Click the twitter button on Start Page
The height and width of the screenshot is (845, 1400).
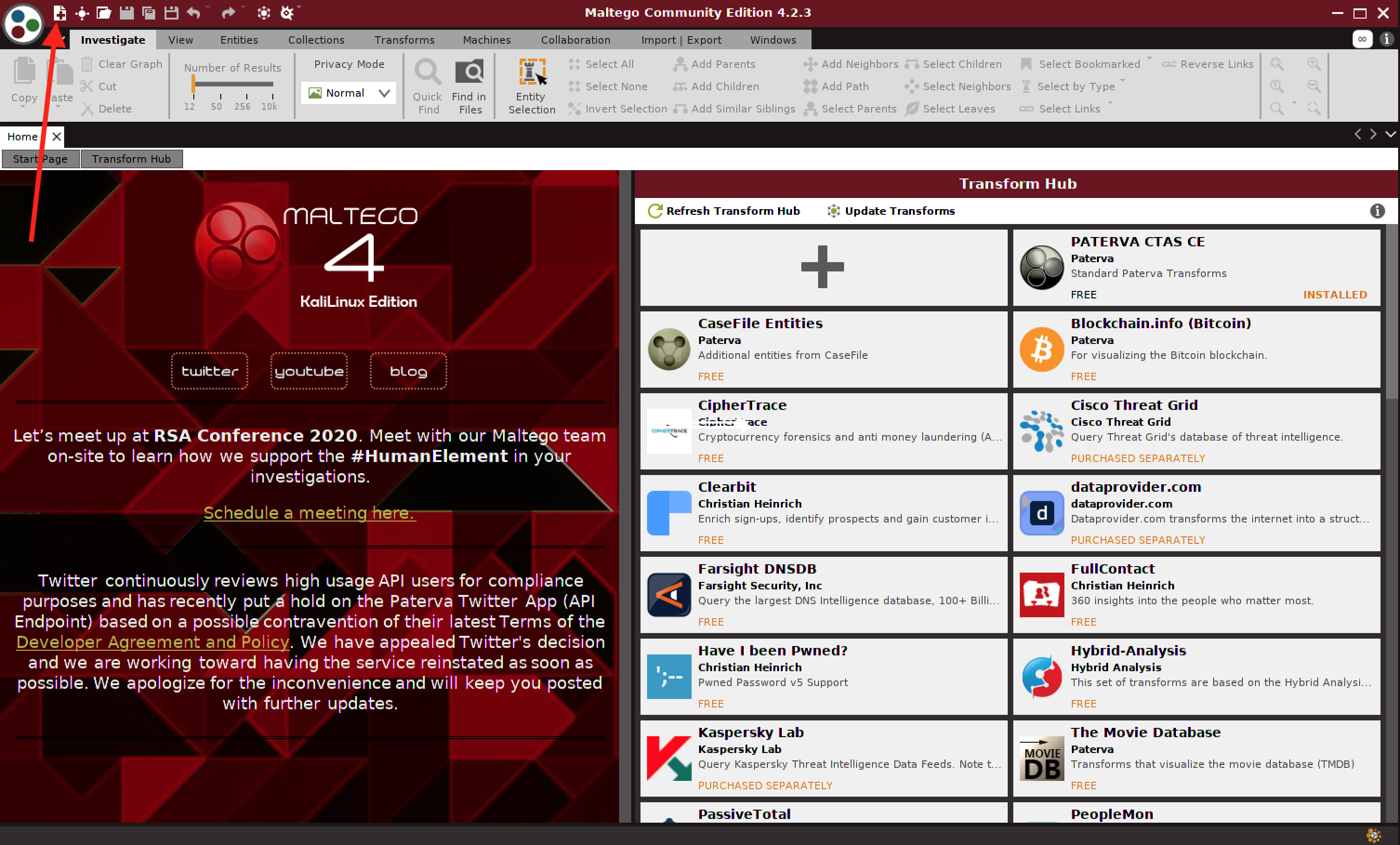point(209,371)
